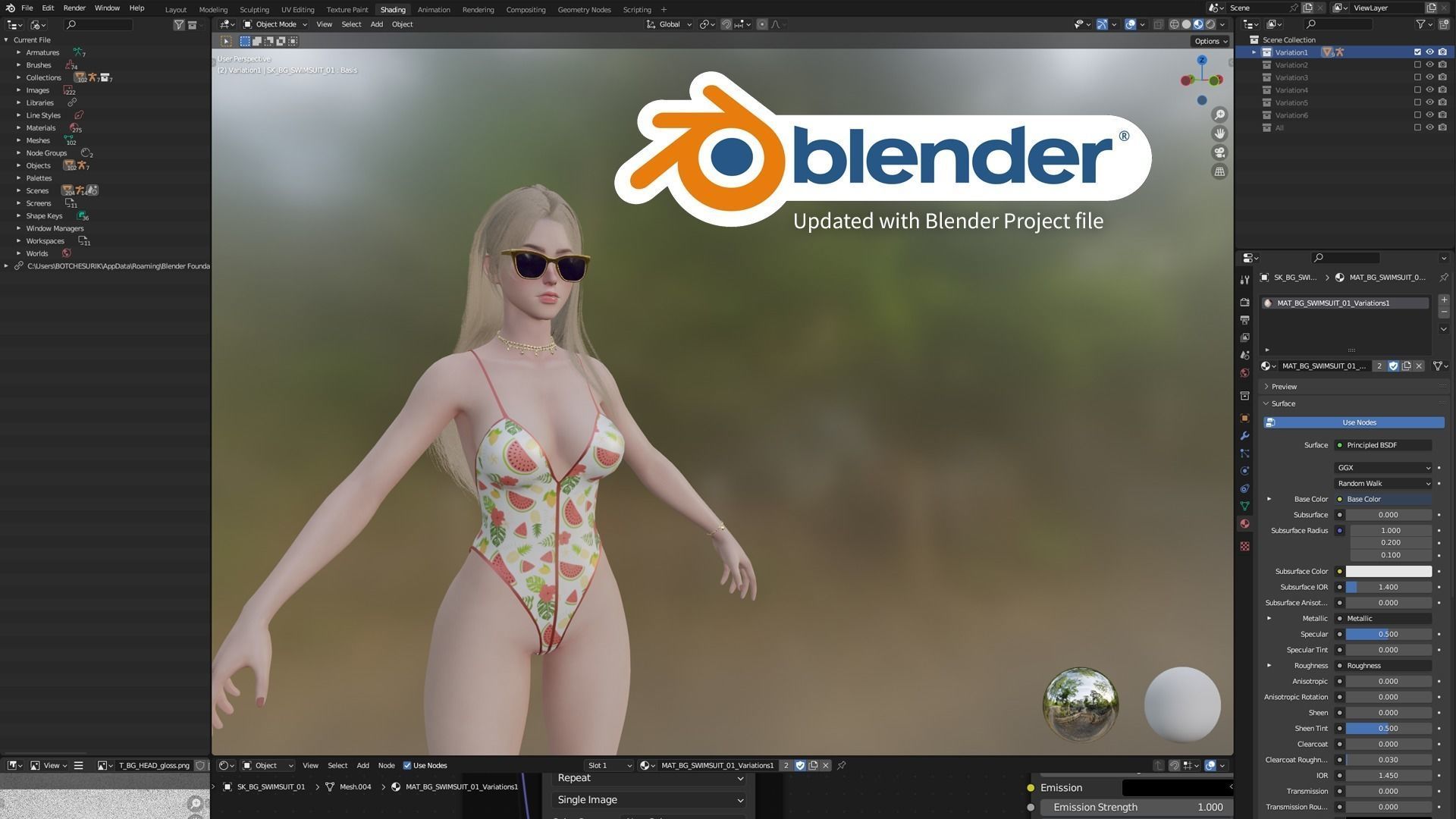Screen dimensions: 1456x819
Task: Select wireframe viewport shading
Action: coord(1174,24)
